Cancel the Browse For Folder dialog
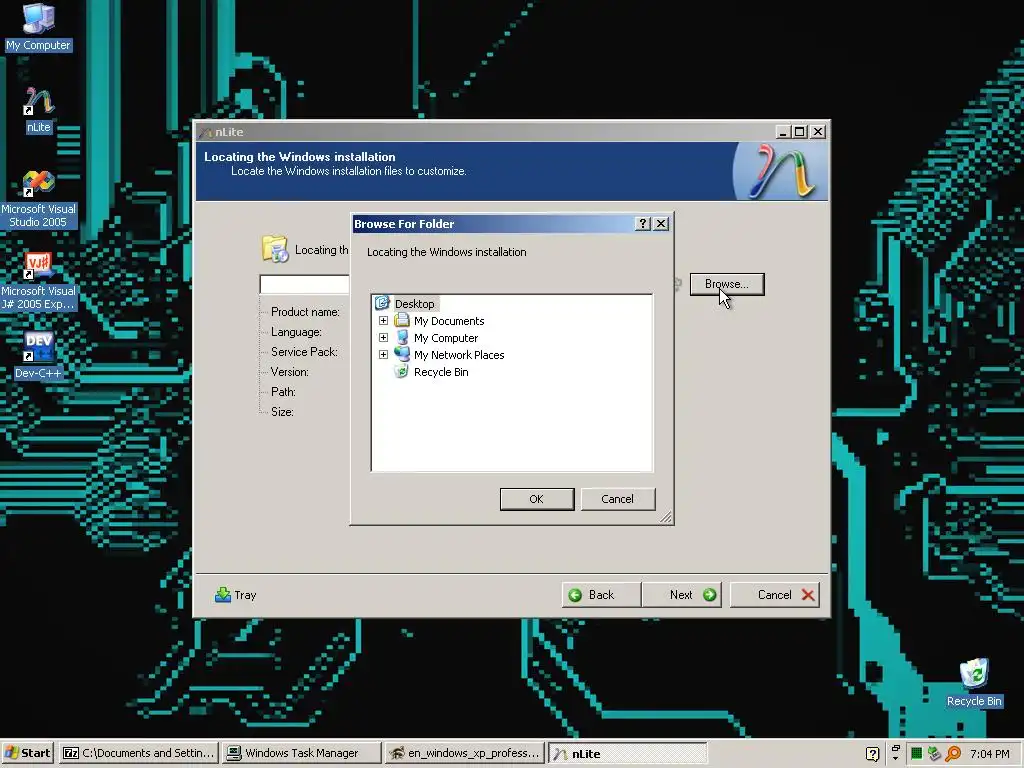 [x=618, y=499]
